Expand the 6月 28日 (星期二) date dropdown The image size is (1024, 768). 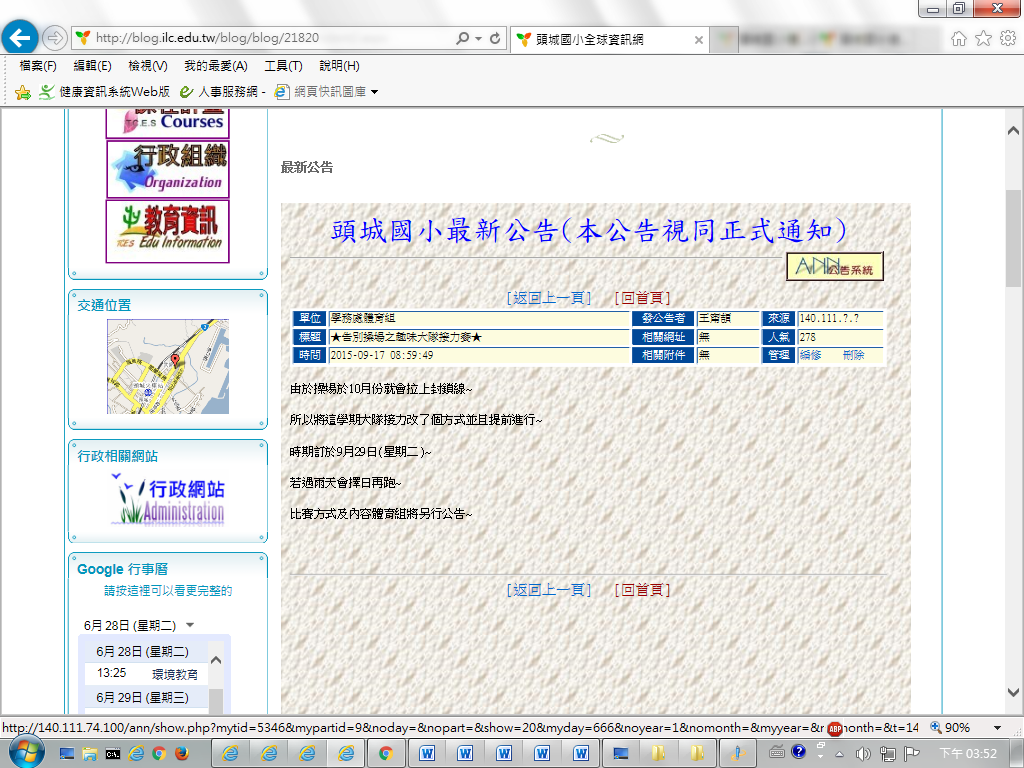click(190, 625)
